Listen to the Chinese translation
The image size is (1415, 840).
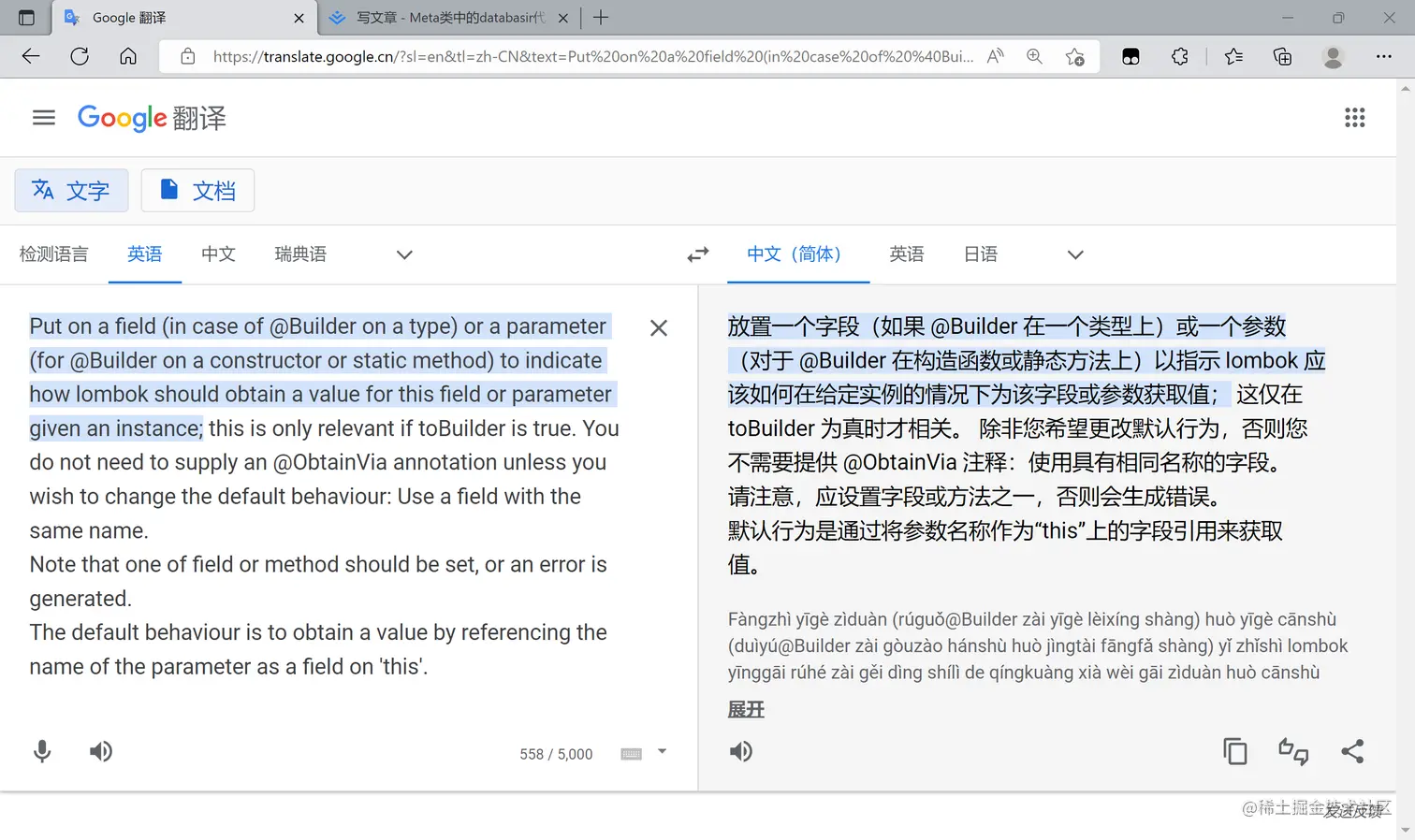point(741,751)
